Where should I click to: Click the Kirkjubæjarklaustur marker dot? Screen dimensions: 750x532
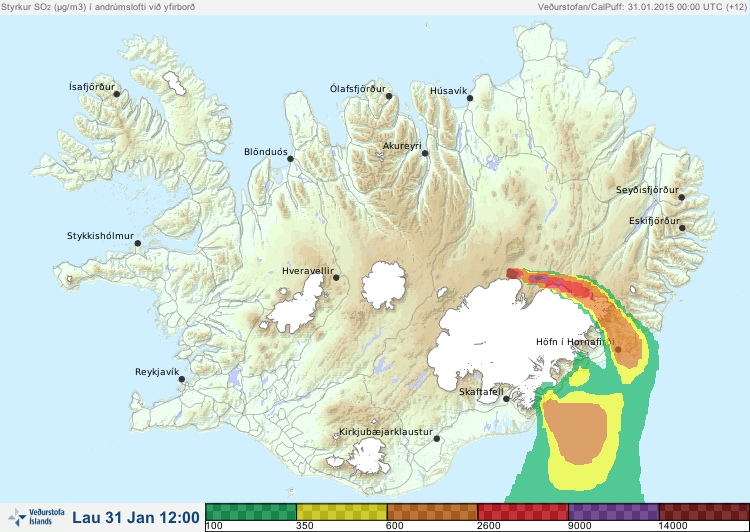point(436,439)
